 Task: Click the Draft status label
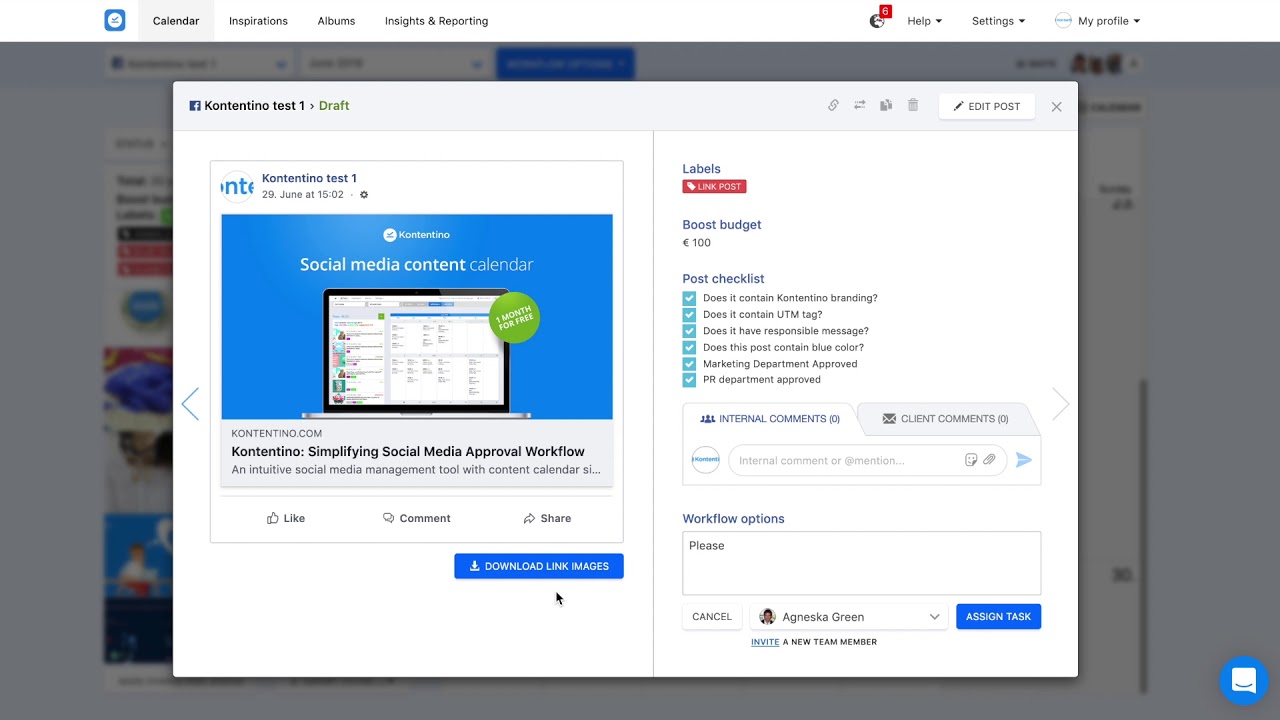[x=334, y=106]
